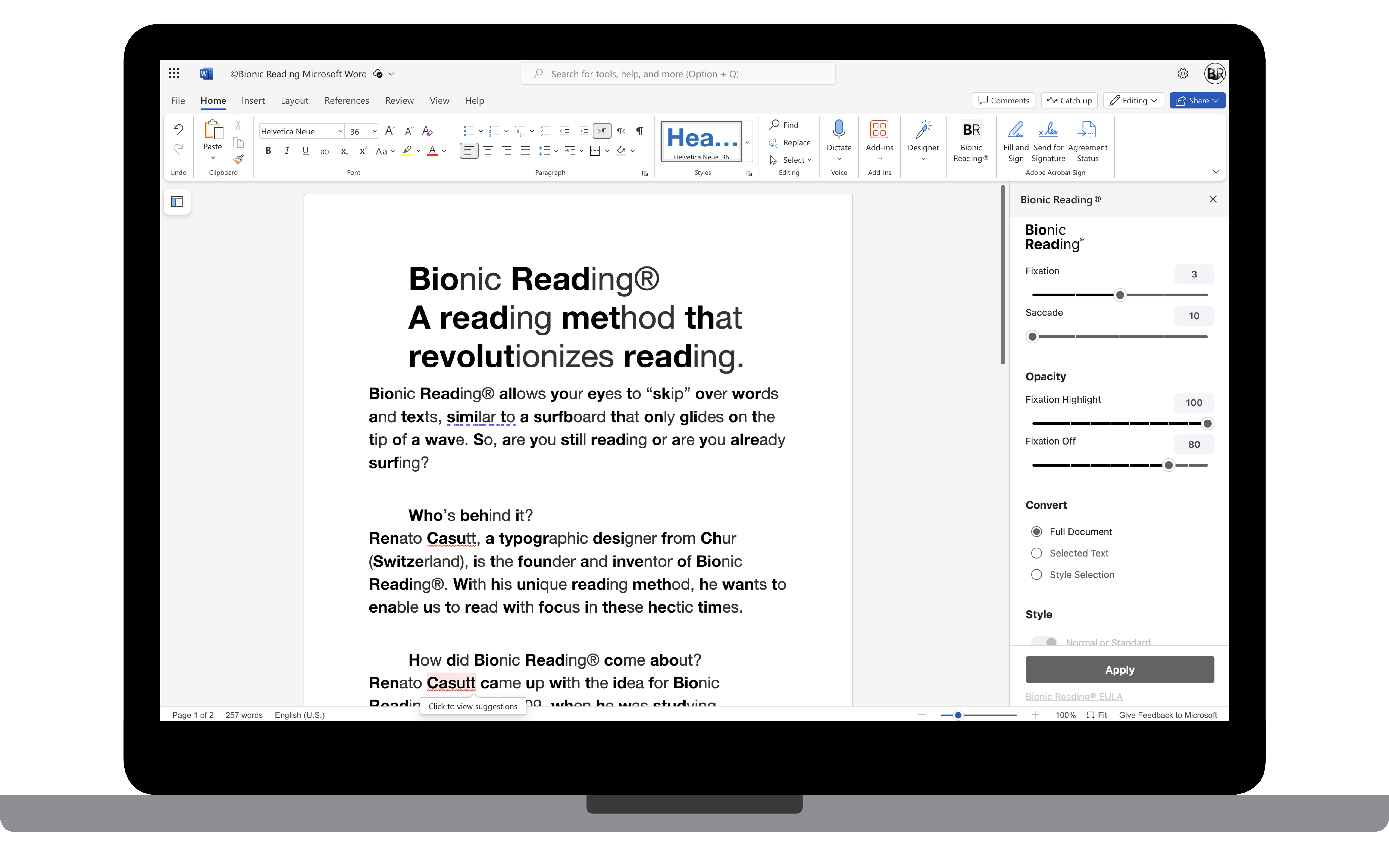The image size is (1389, 868).
Task: Click the Share button
Action: click(x=1197, y=100)
